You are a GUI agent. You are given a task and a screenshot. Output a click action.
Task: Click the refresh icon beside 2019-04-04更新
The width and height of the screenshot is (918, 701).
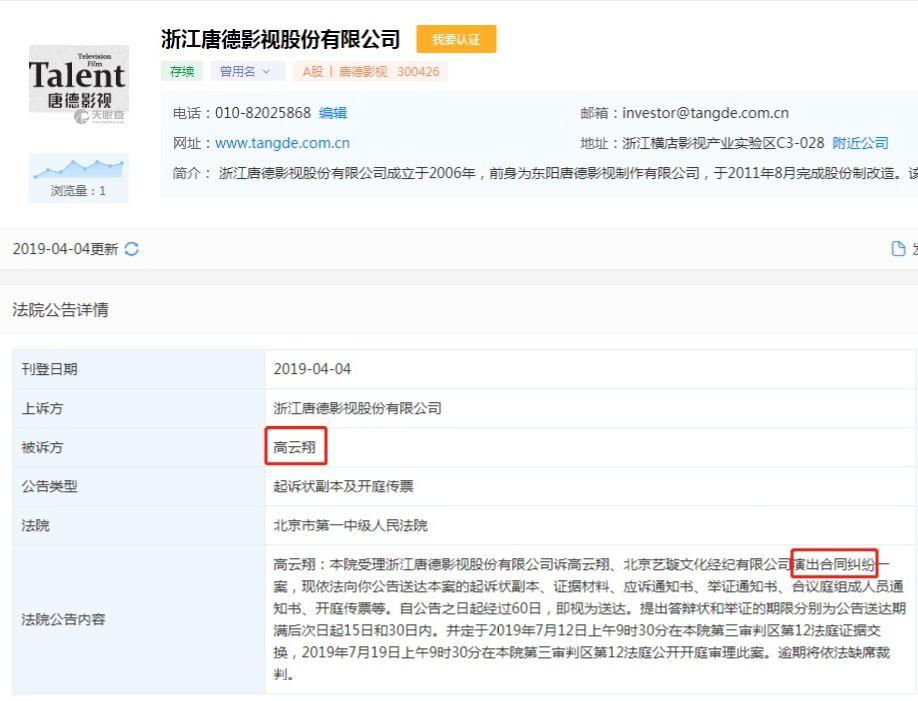[132, 249]
